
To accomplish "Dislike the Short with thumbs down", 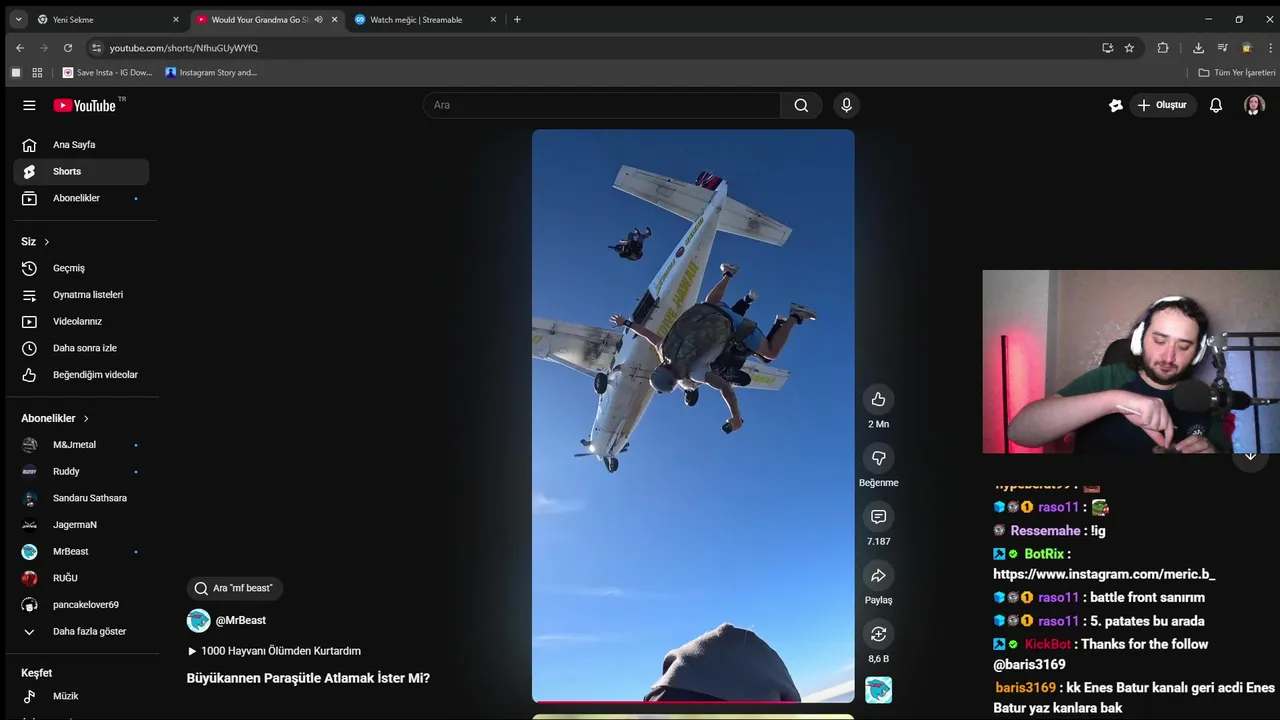I will click(x=878, y=458).
